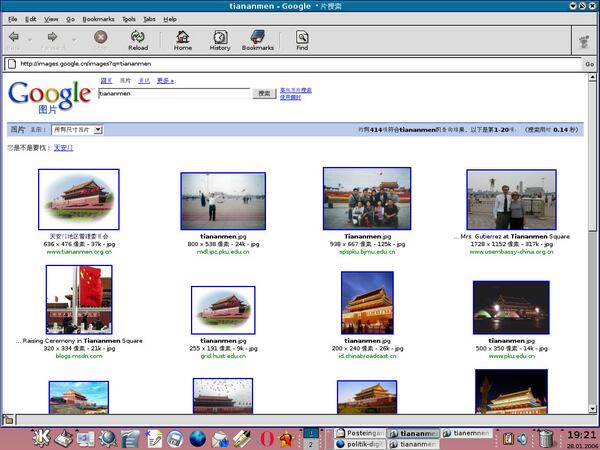The height and width of the screenshot is (450, 600).
Task: Click the 19:21 clock in the panel
Action: (581, 435)
